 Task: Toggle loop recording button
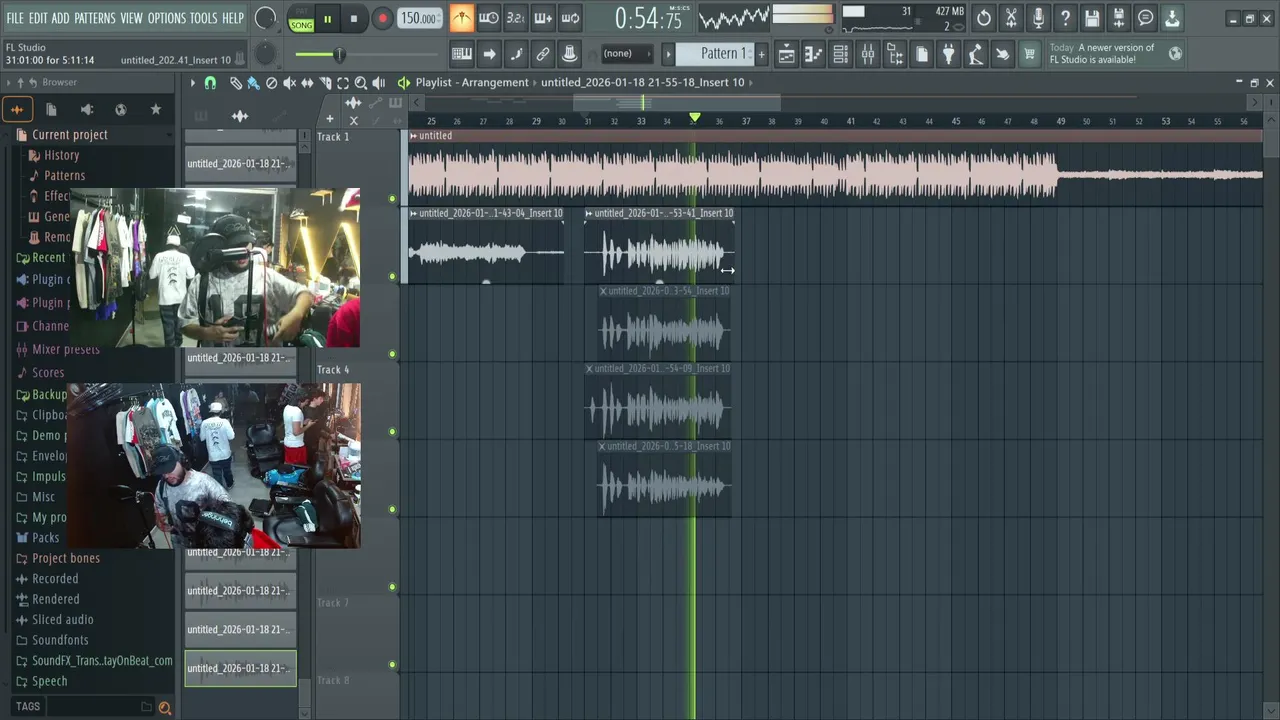pos(570,18)
